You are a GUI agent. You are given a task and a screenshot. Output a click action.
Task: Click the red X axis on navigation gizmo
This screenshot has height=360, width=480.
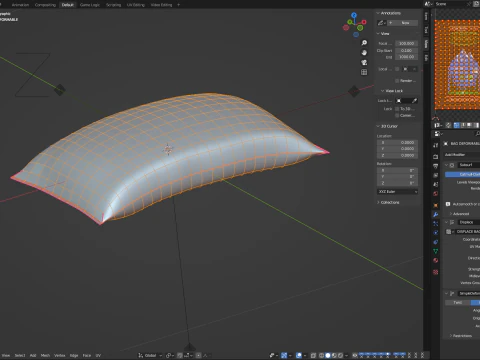coord(364,22)
